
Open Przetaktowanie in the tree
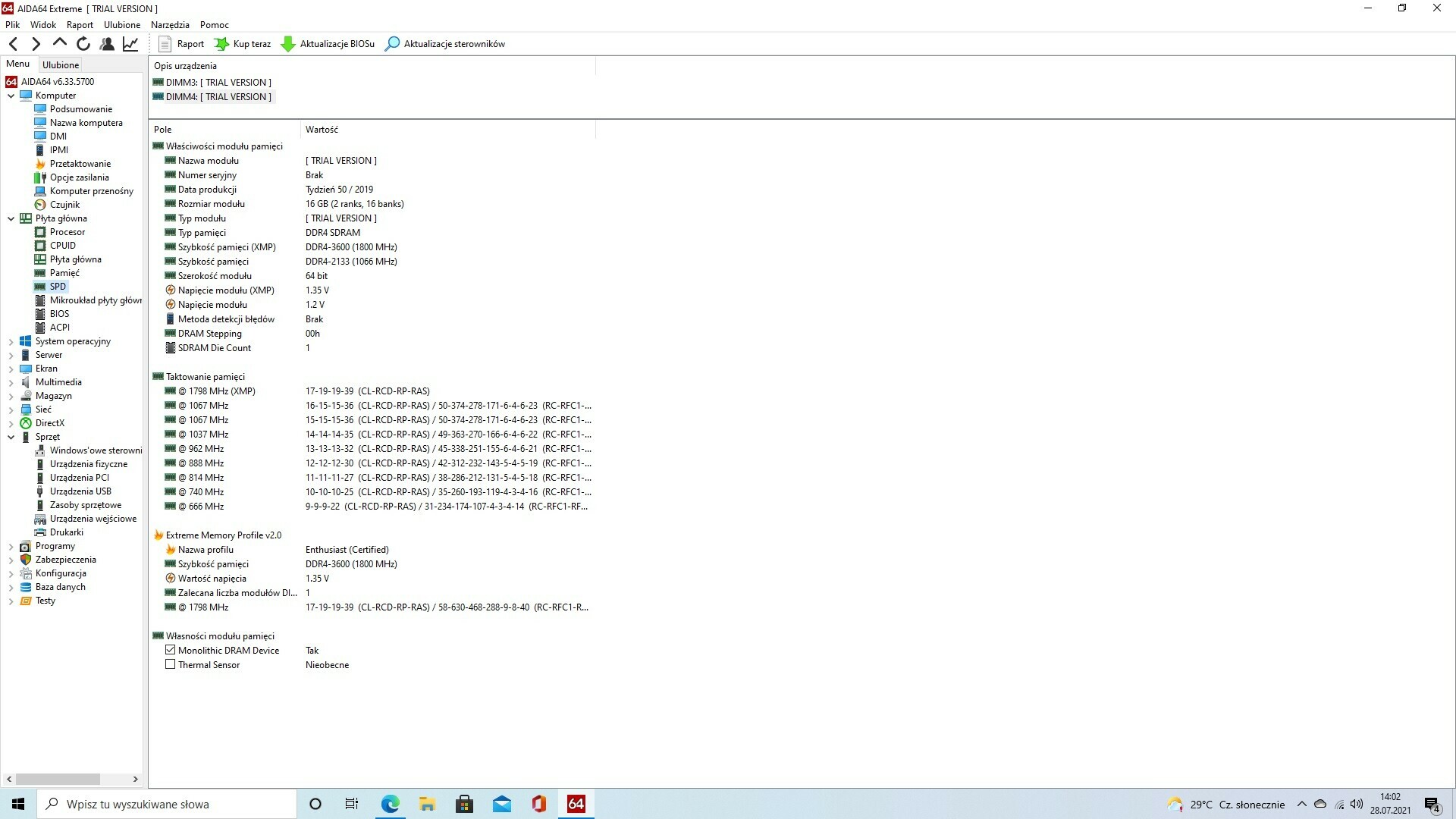(x=80, y=164)
